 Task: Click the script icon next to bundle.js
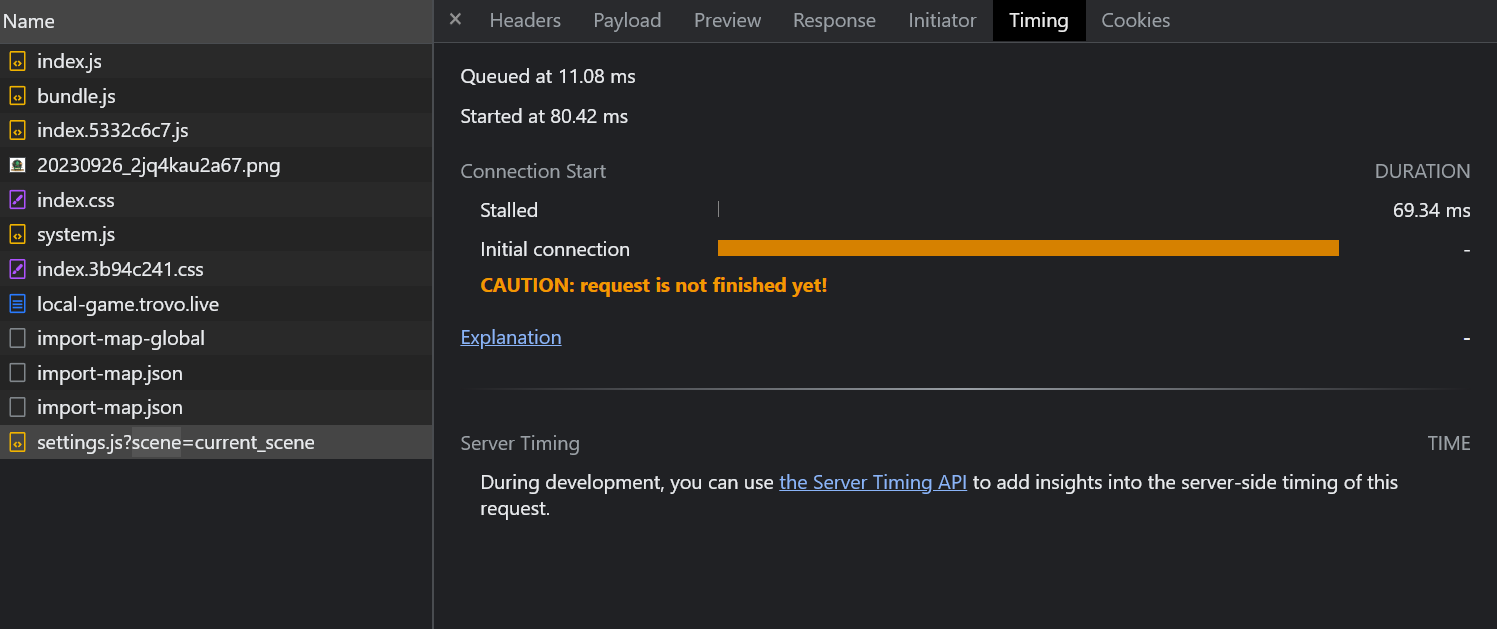pyautogui.click(x=17, y=97)
